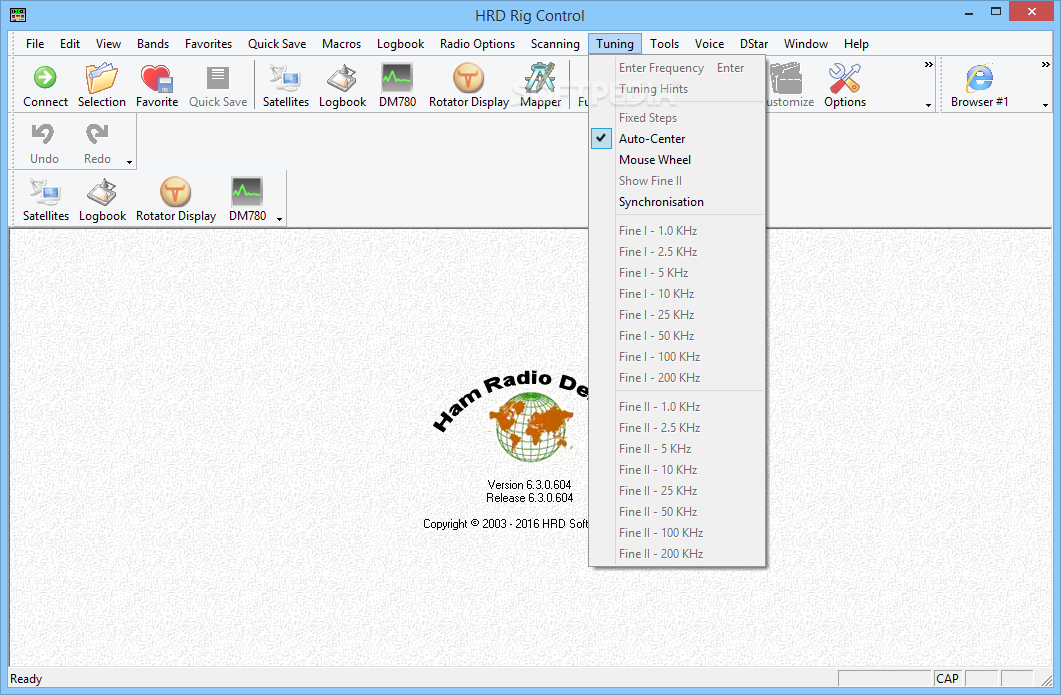The height and width of the screenshot is (695, 1061).
Task: Expand Browser toolbar overflow chevron
Action: click(1045, 64)
